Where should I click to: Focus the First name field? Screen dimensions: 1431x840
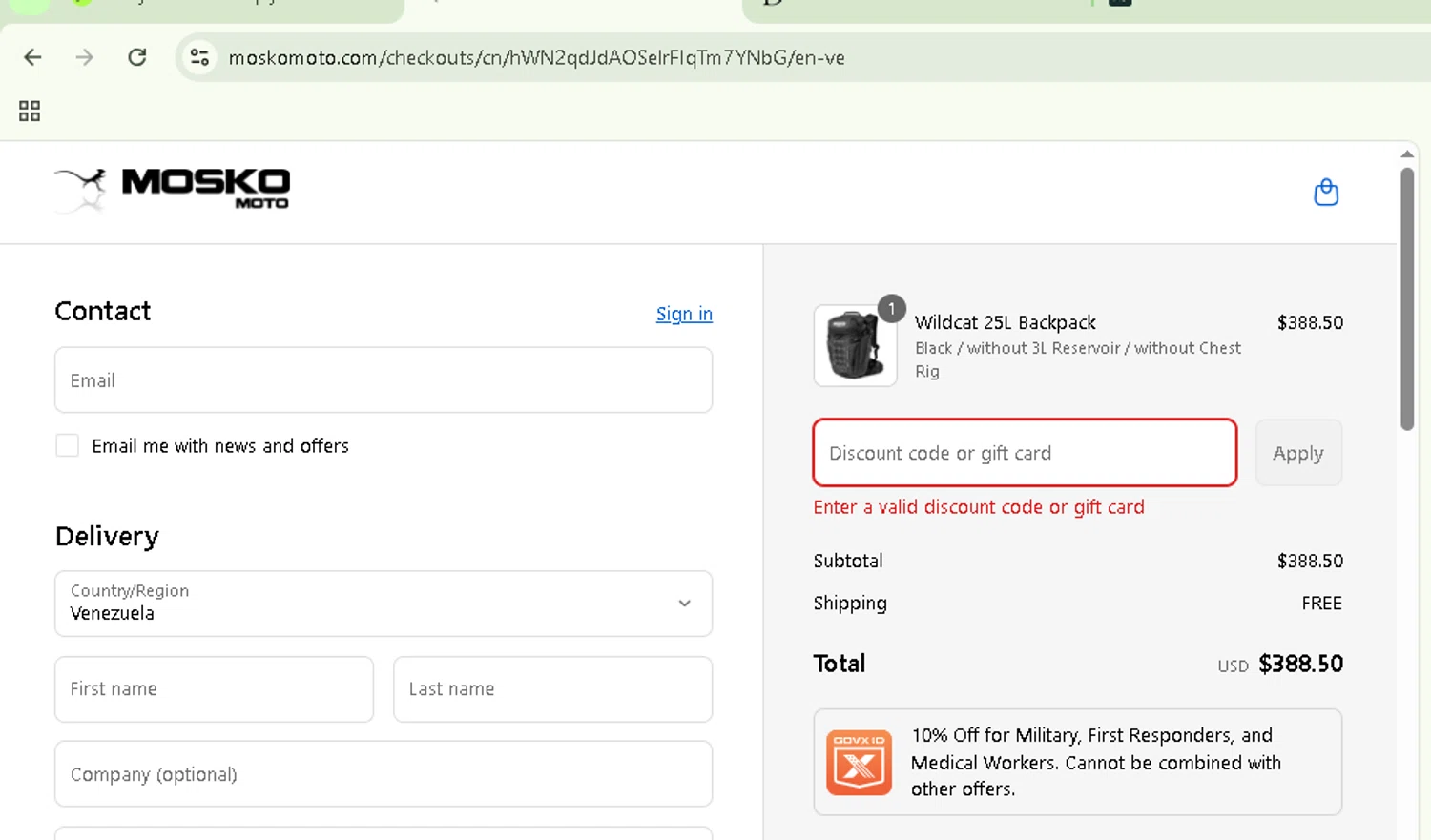[214, 688]
